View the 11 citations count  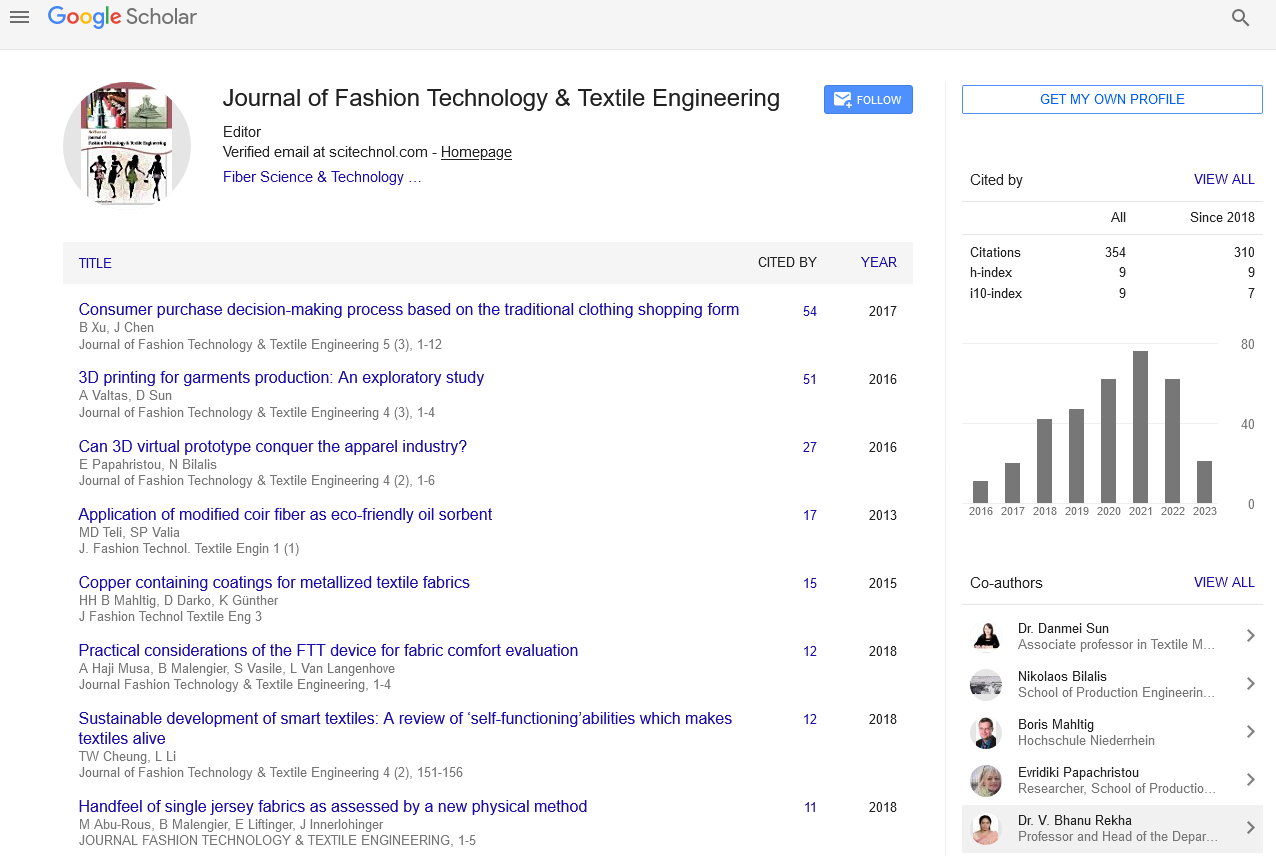(x=810, y=808)
